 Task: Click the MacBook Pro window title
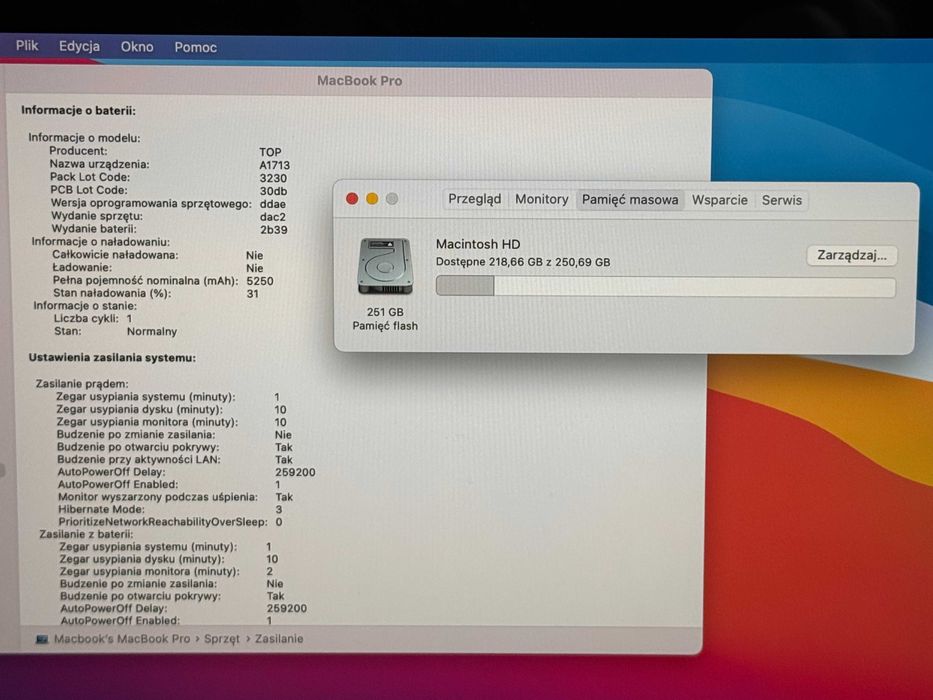pyautogui.click(x=359, y=80)
